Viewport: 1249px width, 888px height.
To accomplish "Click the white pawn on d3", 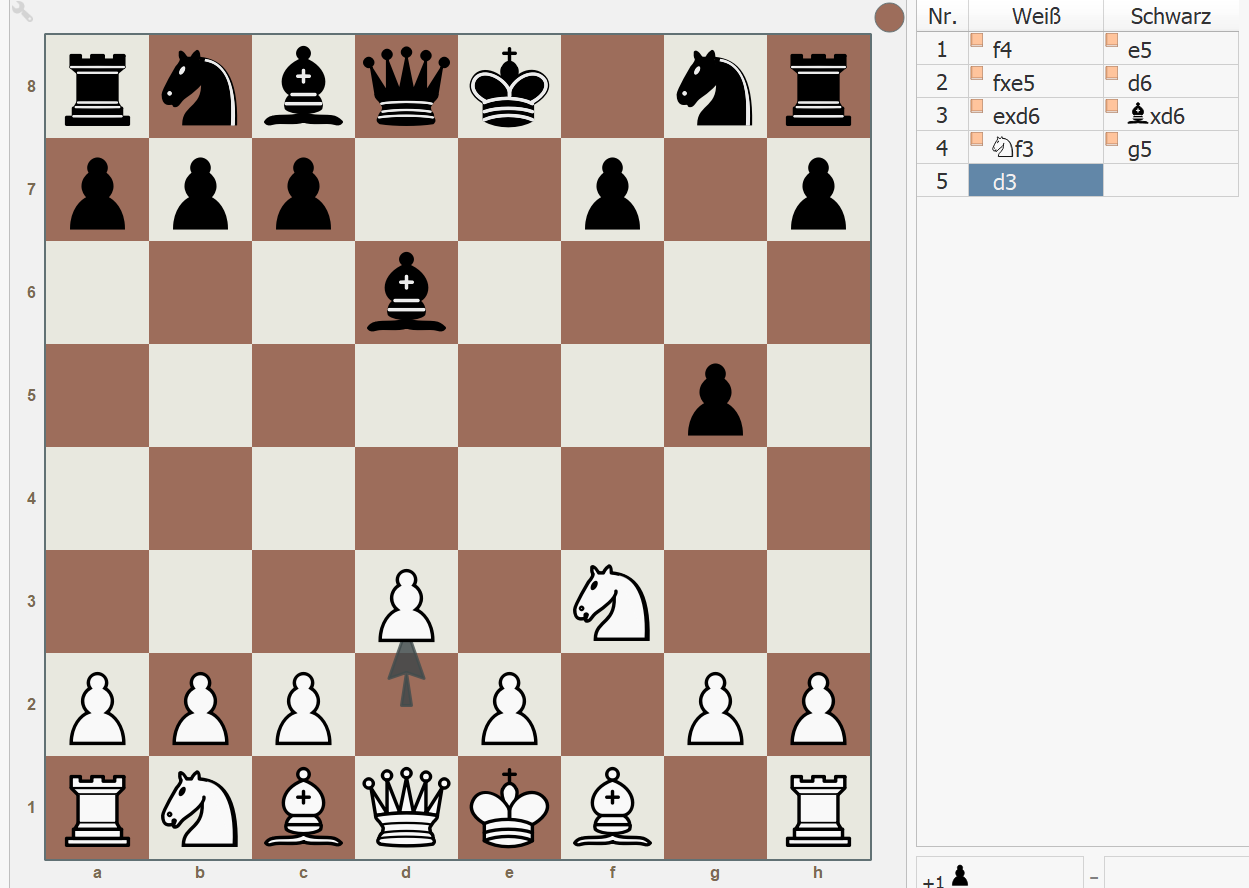I will 406,605.
